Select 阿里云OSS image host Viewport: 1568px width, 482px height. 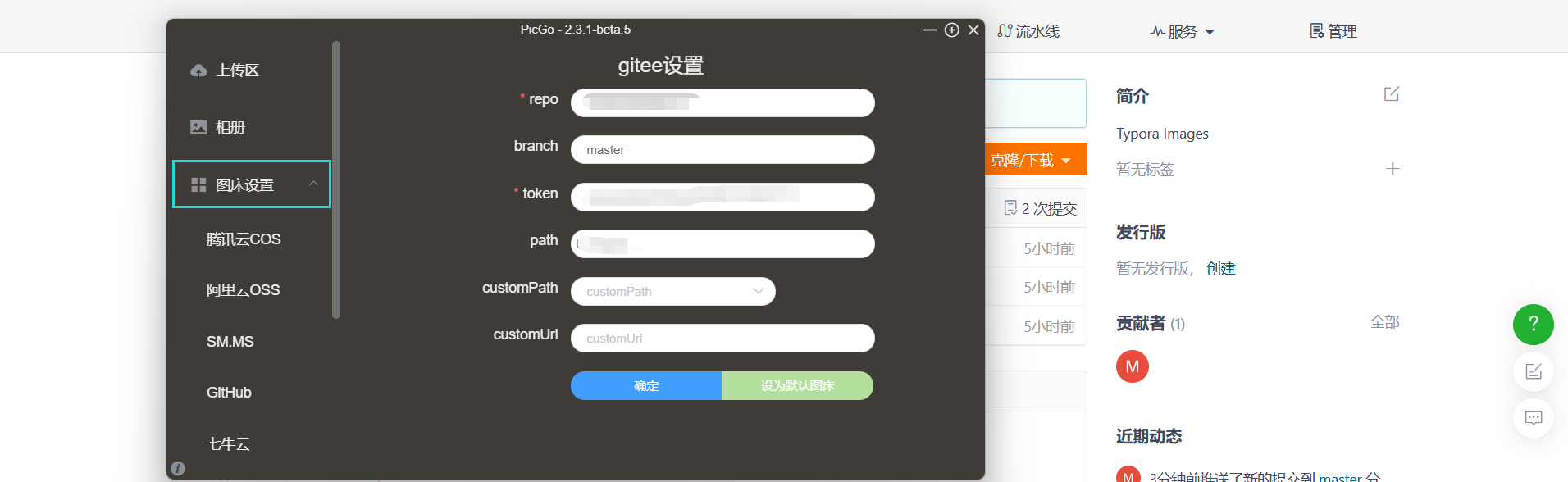(x=243, y=290)
